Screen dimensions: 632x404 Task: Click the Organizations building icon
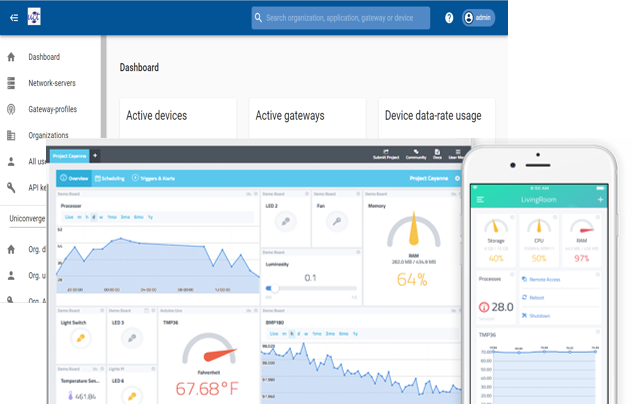point(11,135)
